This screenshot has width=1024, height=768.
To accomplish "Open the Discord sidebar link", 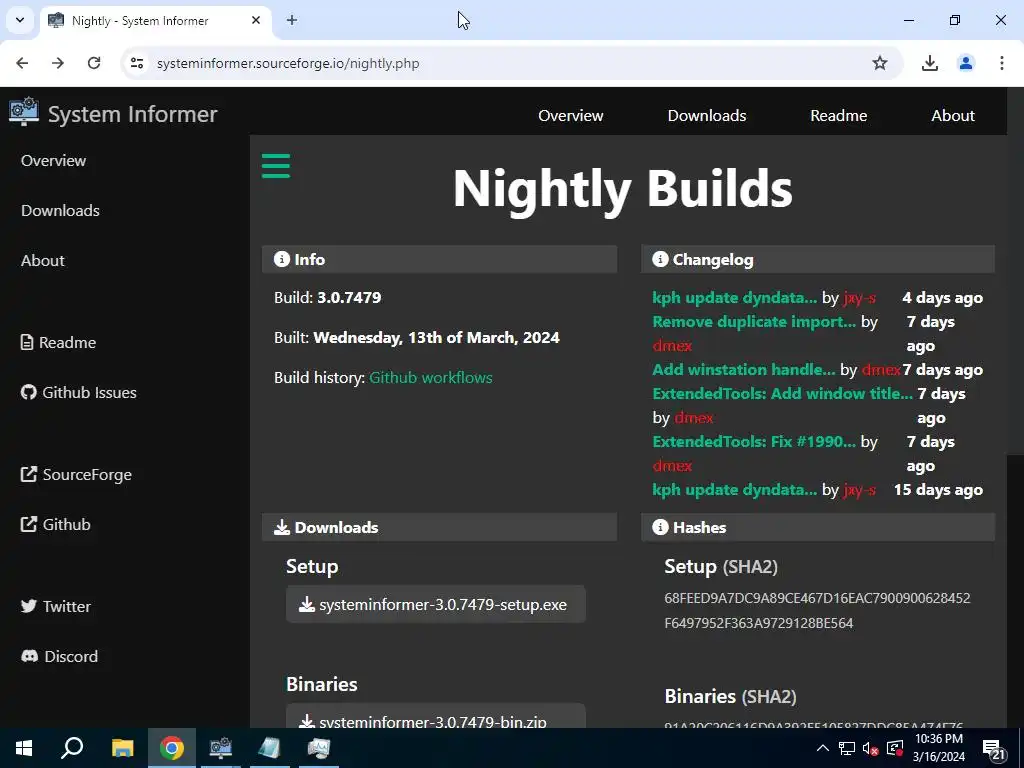I will [x=59, y=656].
